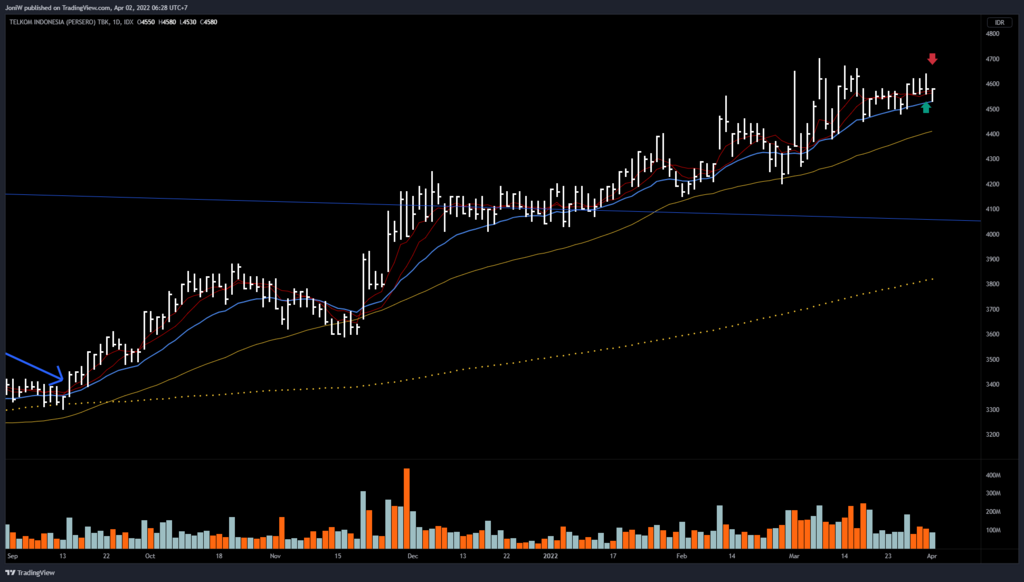Select the 2022 label on time axis
This screenshot has width=1024, height=582.
coord(550,553)
